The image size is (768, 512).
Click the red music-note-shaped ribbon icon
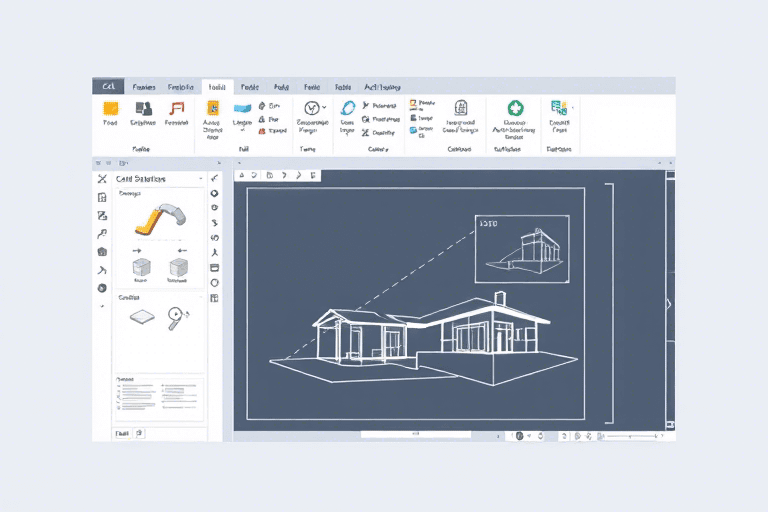[x=177, y=108]
